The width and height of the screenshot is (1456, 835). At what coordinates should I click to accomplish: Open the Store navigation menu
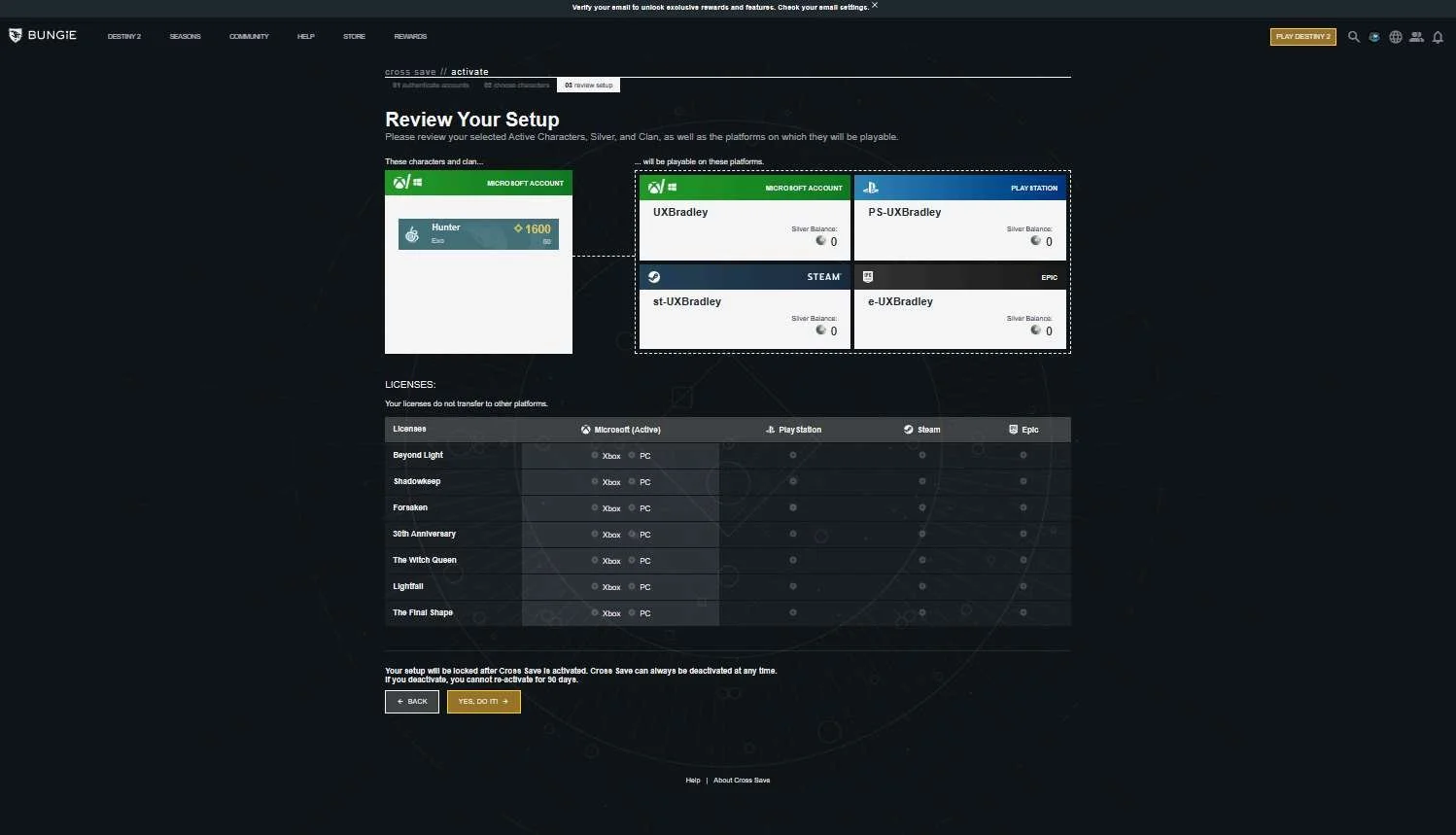point(354,37)
